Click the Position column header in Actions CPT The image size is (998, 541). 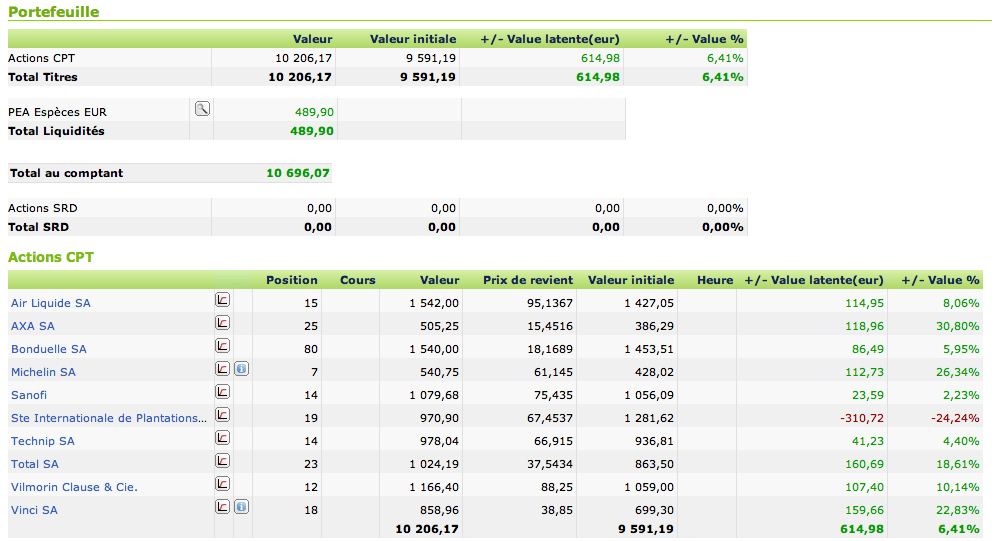tap(291, 280)
